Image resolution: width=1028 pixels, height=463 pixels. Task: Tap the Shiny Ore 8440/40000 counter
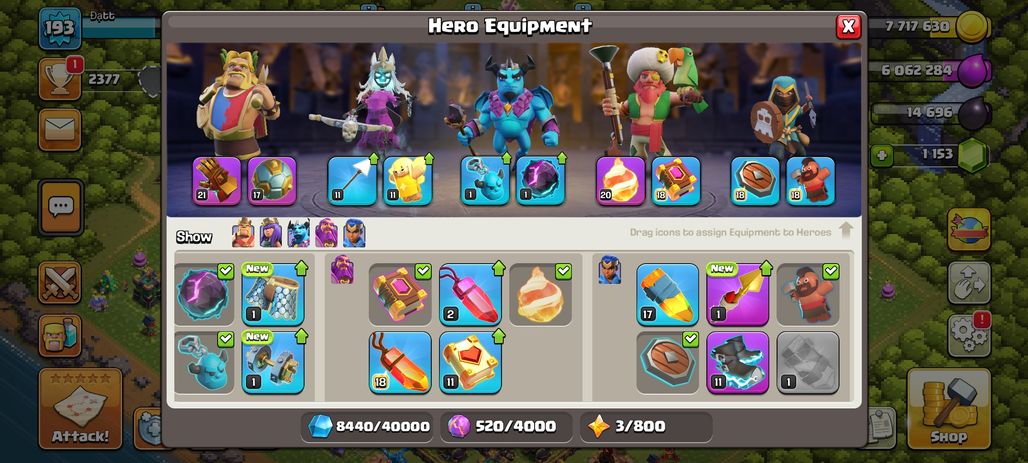pos(369,427)
